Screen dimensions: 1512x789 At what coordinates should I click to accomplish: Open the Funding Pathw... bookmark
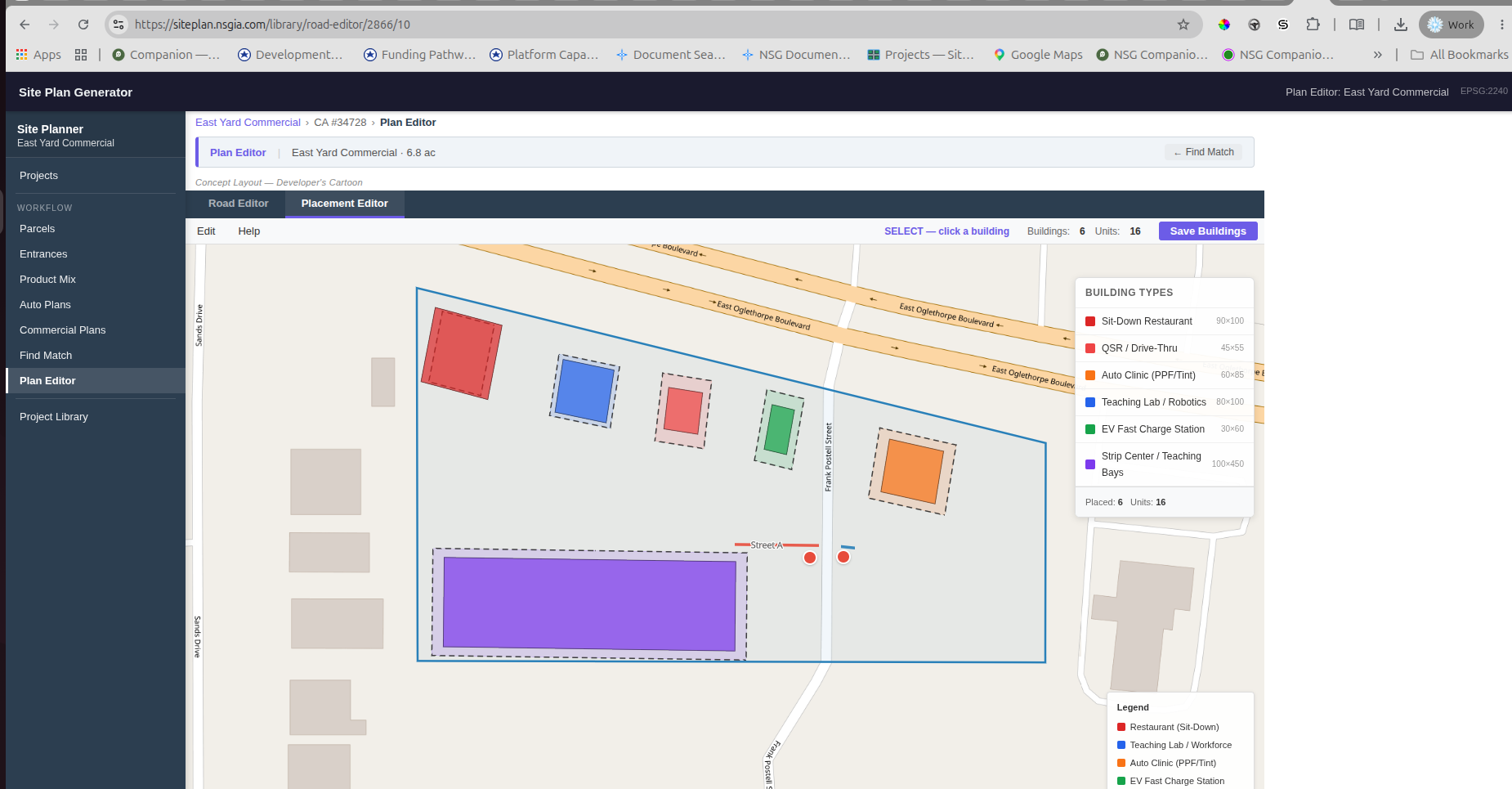(x=419, y=55)
